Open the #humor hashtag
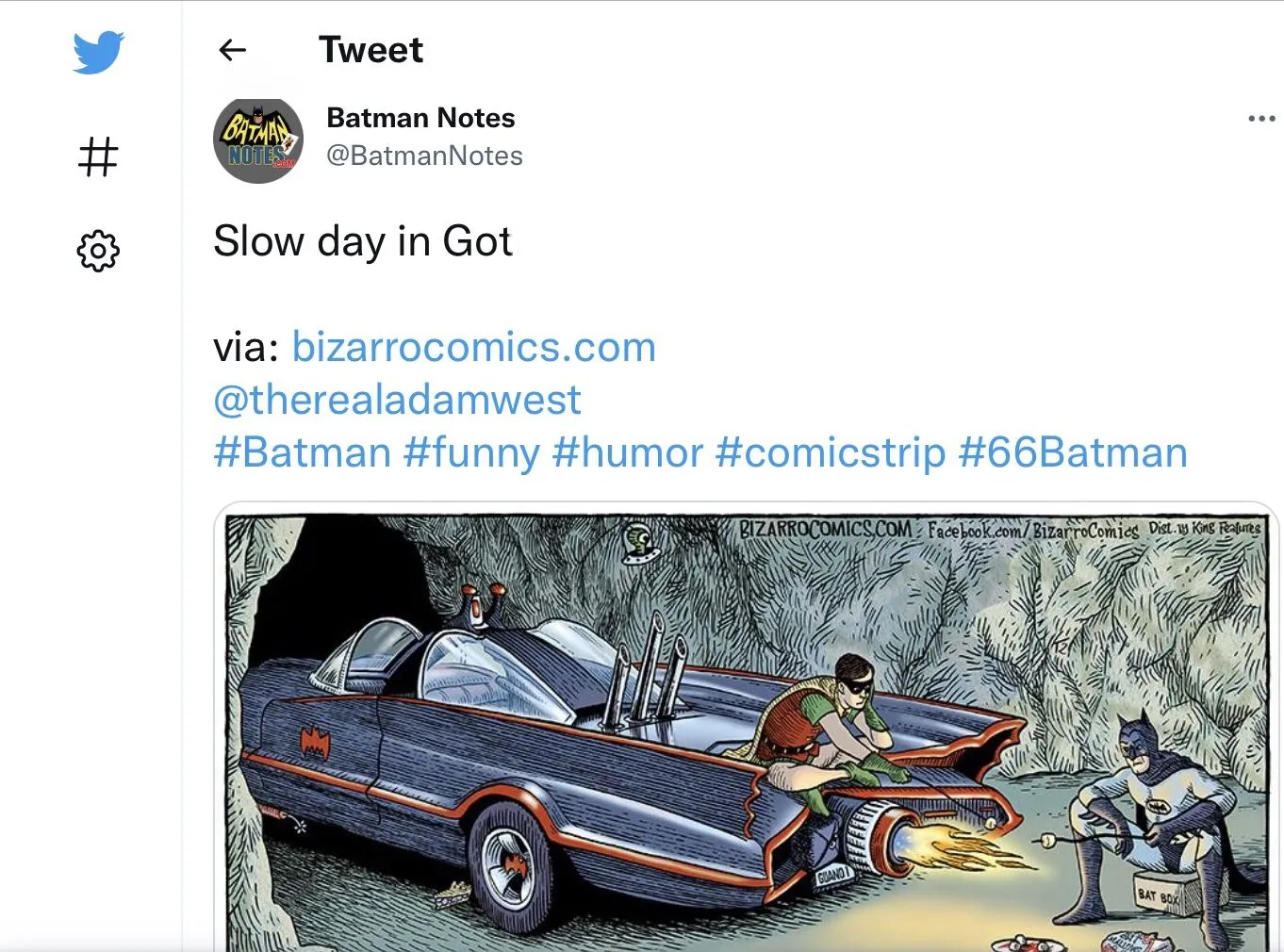This screenshot has width=1284, height=952. (x=628, y=452)
